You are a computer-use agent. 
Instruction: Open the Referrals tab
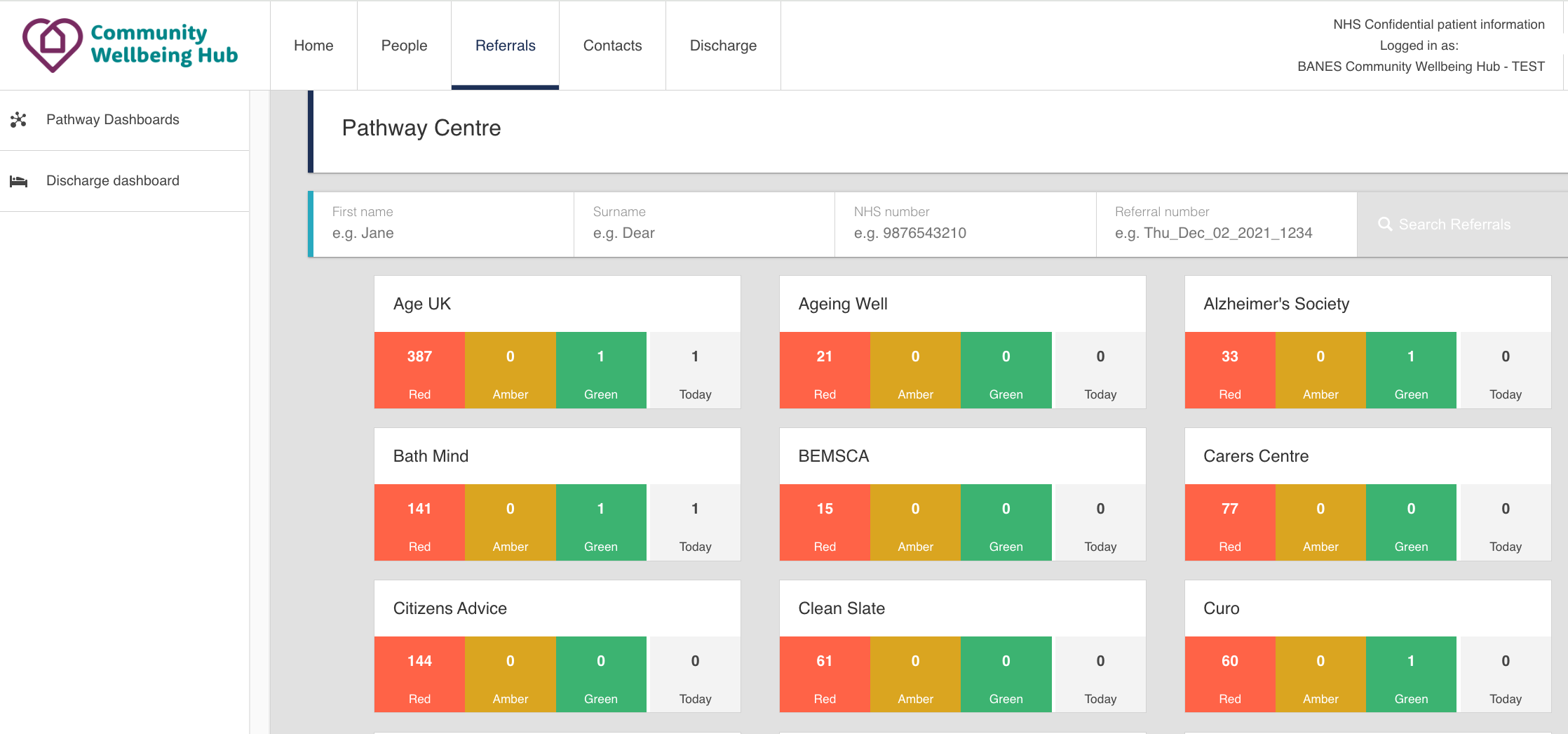click(x=505, y=46)
